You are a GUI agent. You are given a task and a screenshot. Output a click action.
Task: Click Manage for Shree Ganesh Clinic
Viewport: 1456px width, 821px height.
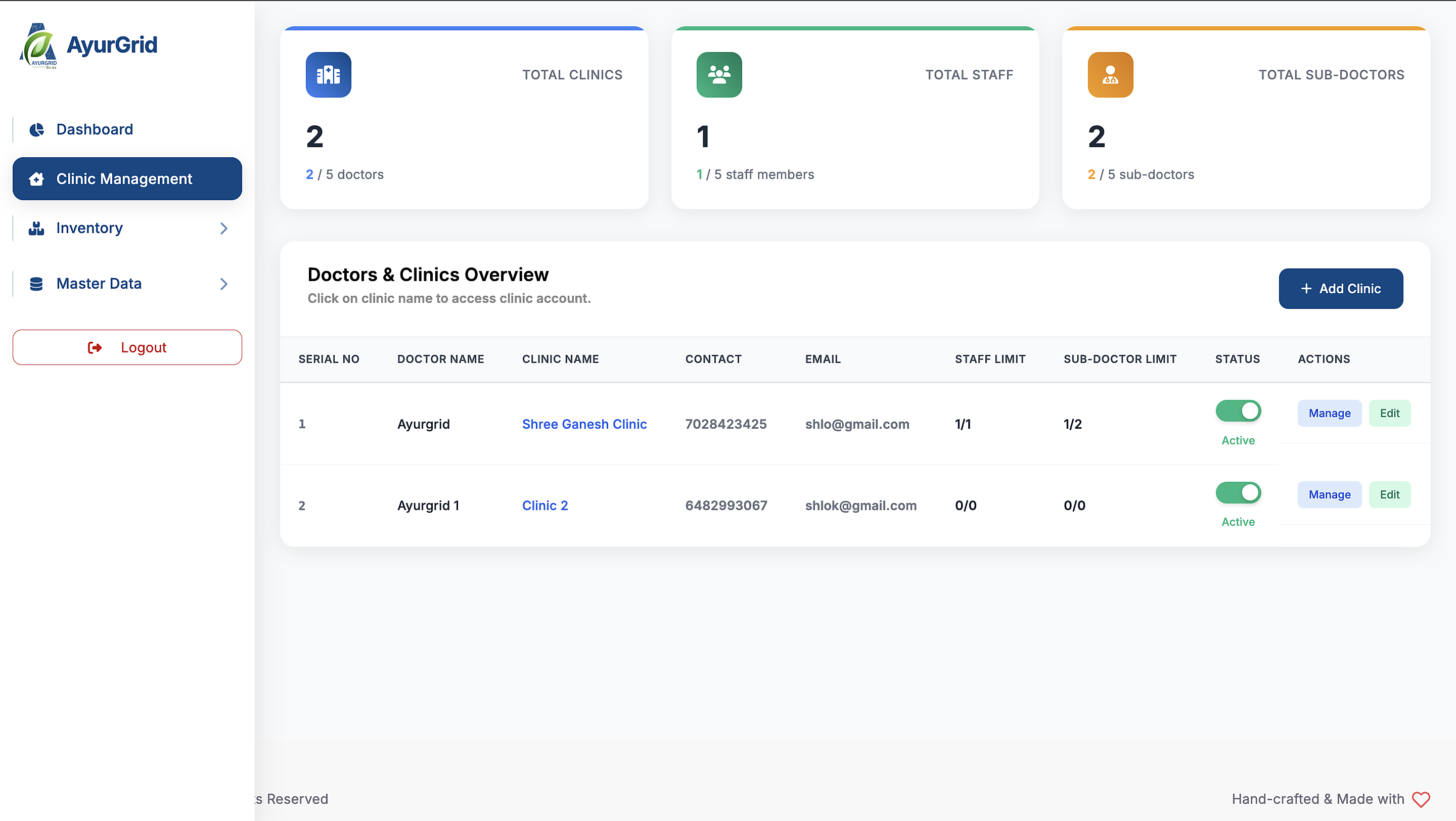coord(1330,413)
